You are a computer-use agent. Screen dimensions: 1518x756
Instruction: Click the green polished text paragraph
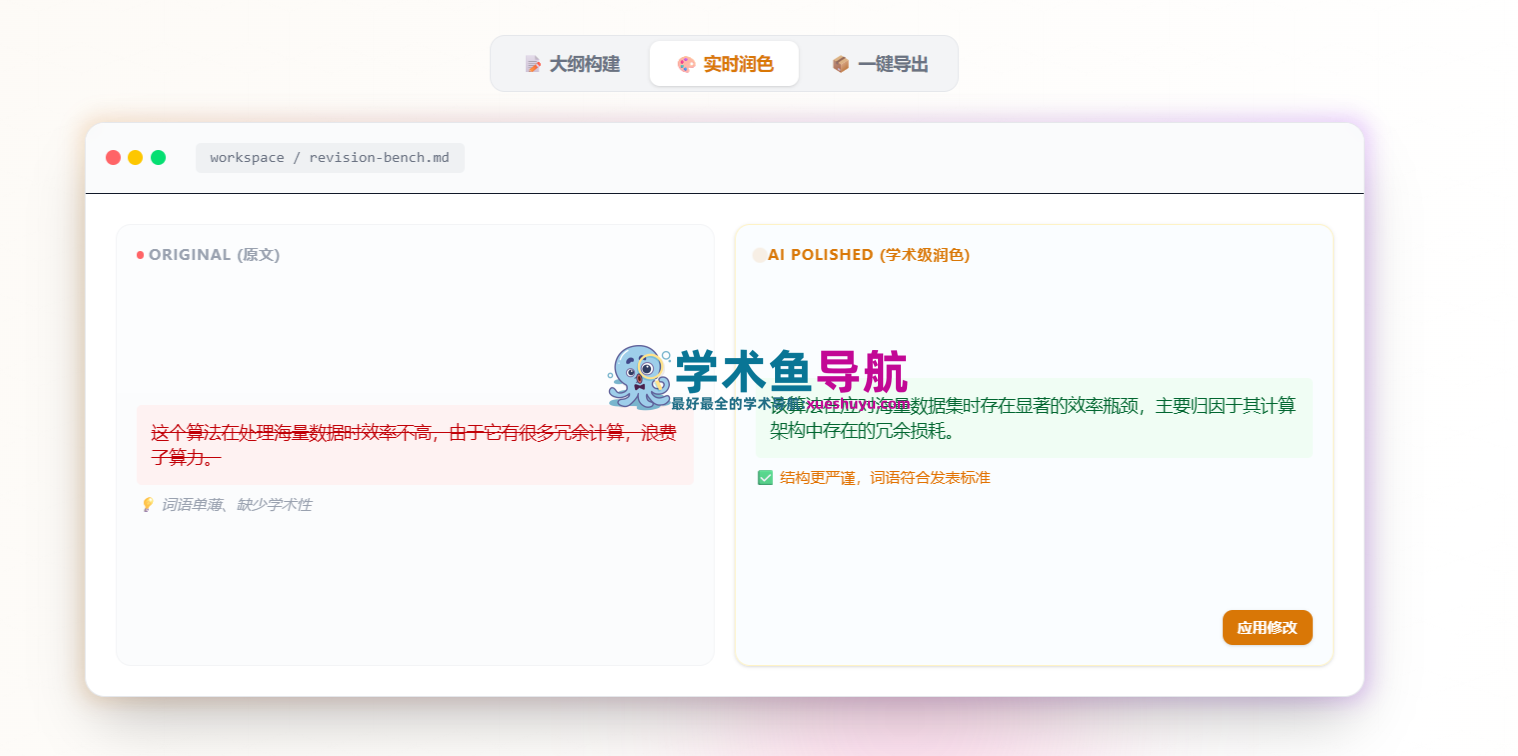pyautogui.click(x=1034, y=418)
